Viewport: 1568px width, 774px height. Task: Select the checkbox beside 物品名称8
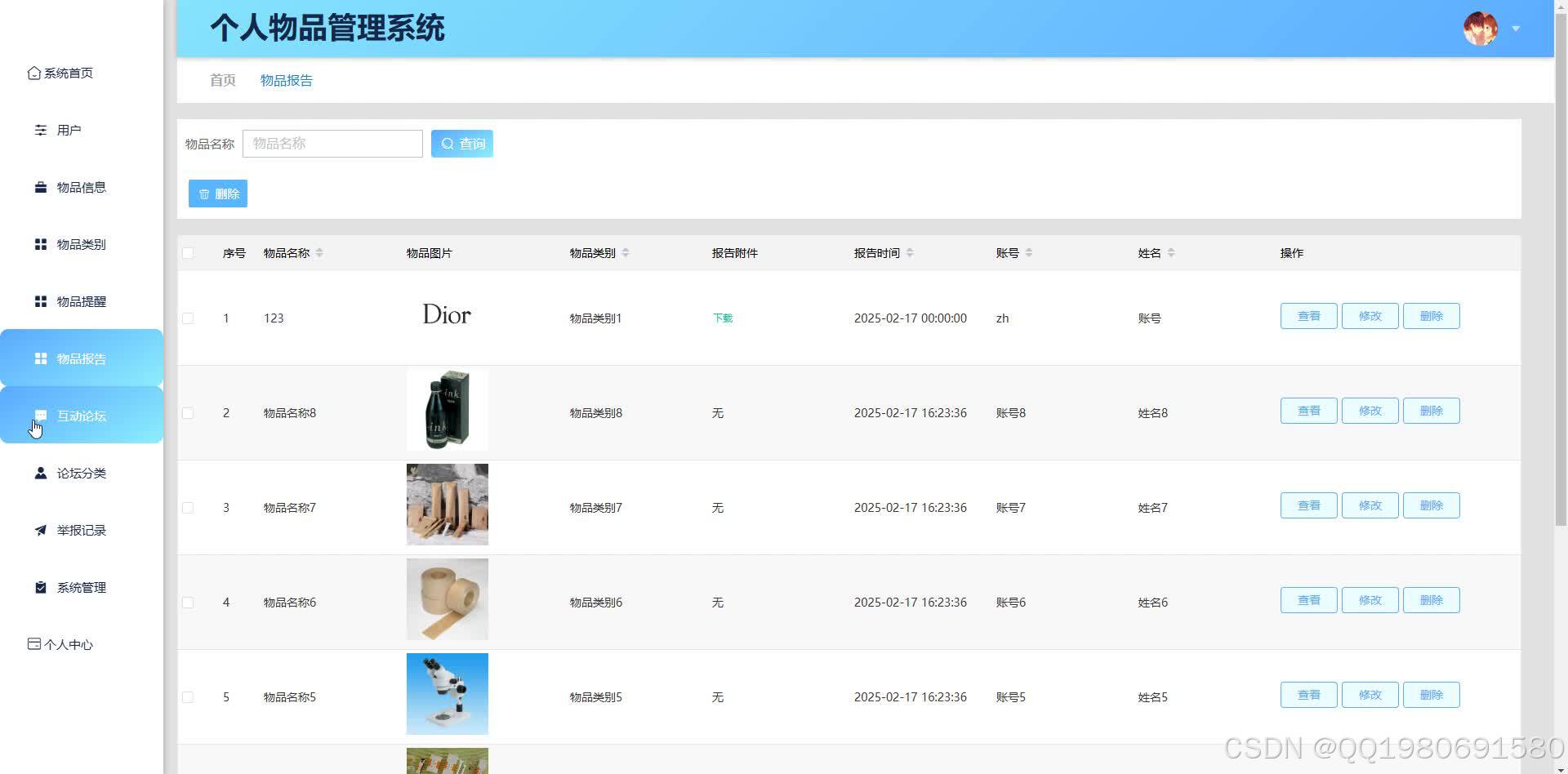(188, 413)
